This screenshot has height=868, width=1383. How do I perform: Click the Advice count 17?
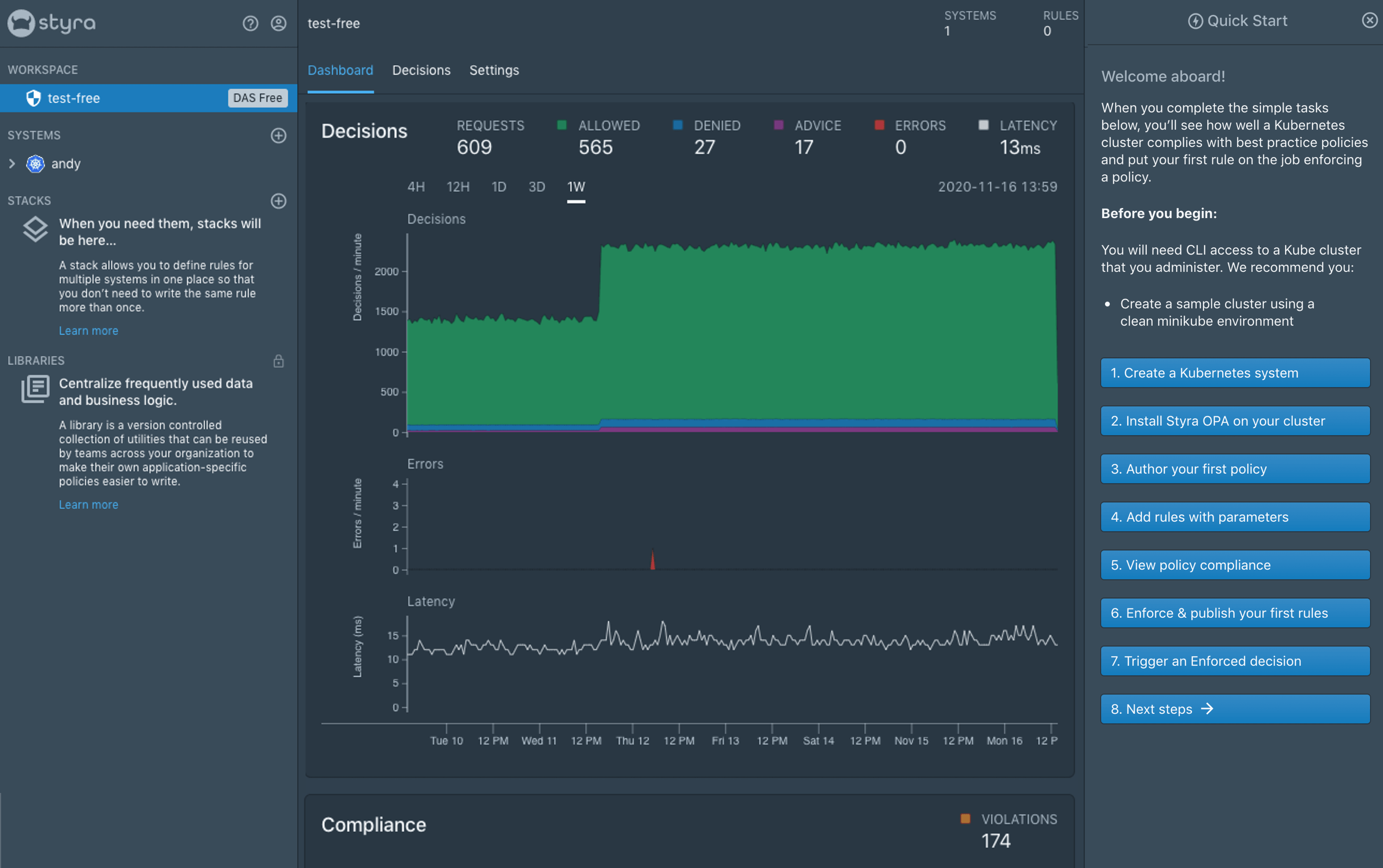pos(804,147)
